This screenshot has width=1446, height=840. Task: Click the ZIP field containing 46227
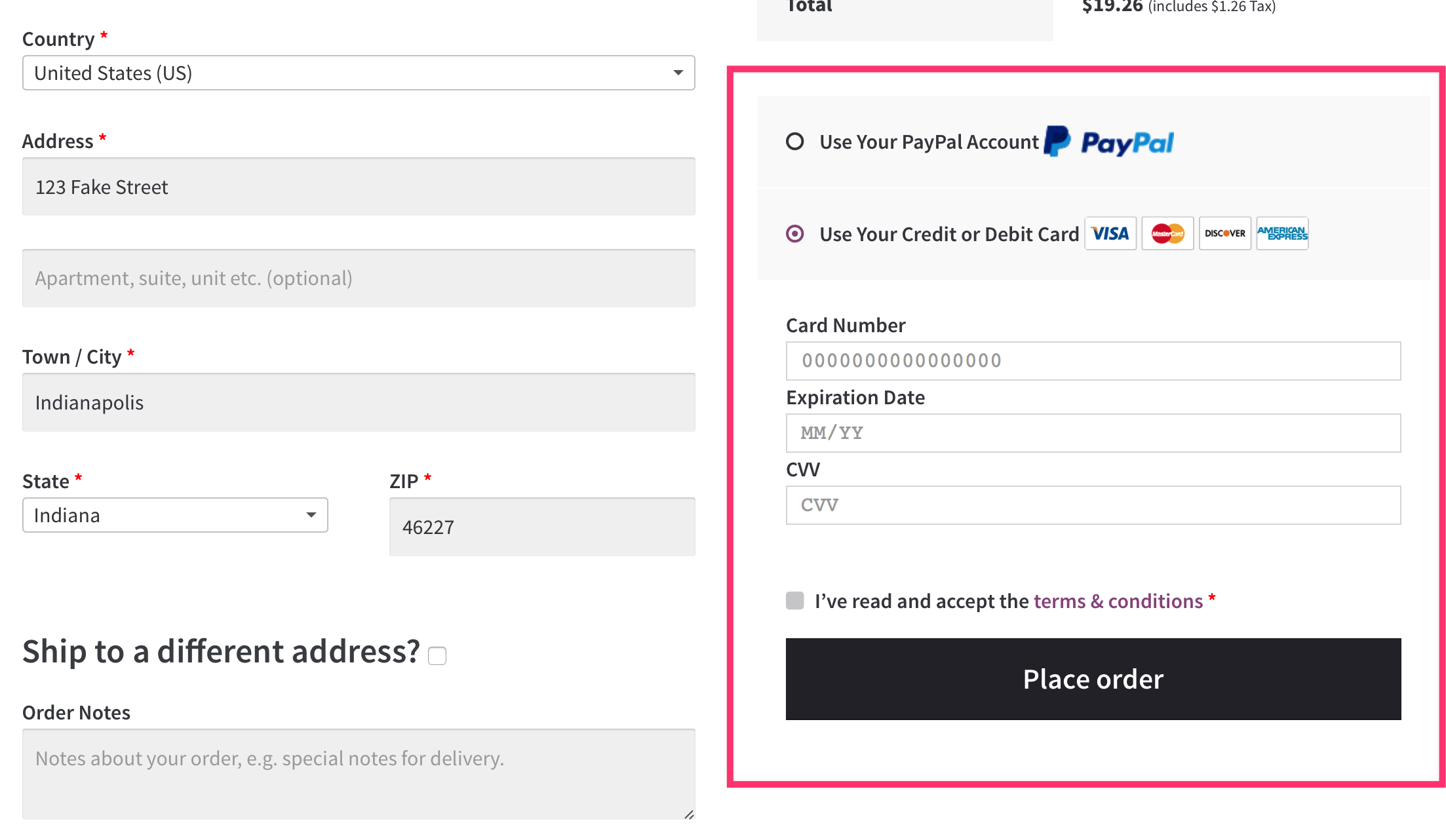542,527
